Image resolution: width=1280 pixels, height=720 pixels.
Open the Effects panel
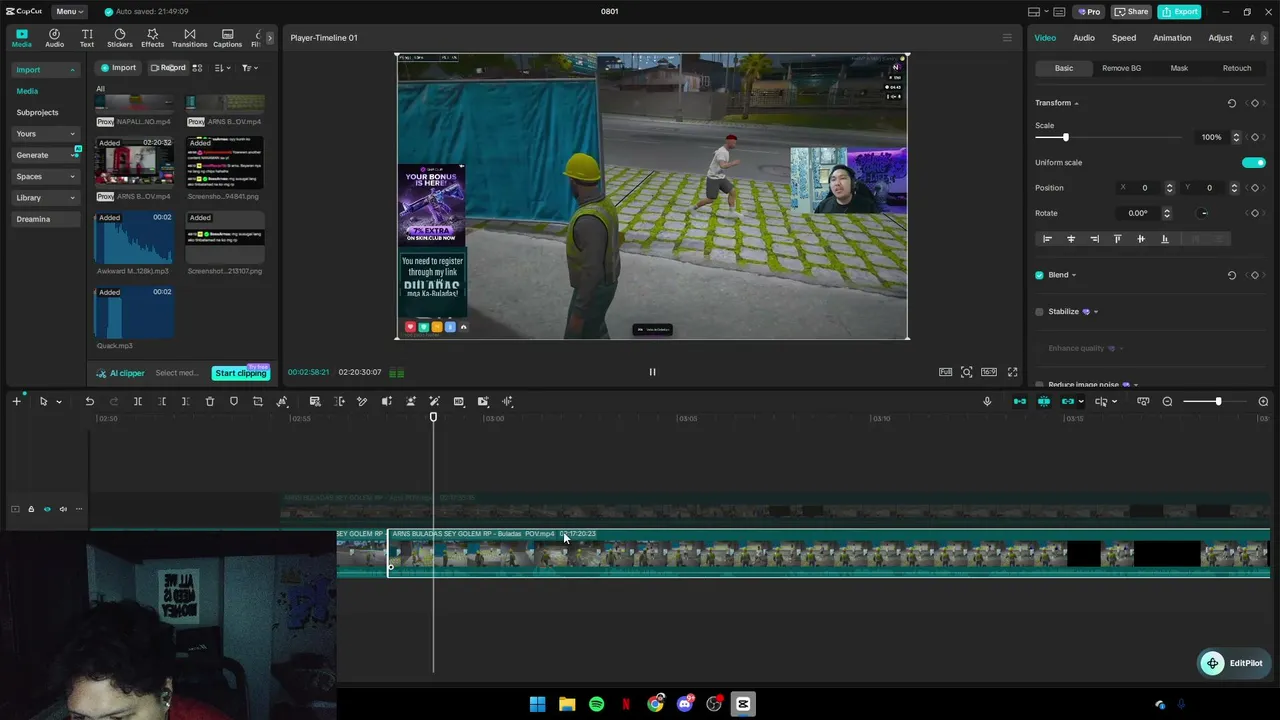click(152, 38)
